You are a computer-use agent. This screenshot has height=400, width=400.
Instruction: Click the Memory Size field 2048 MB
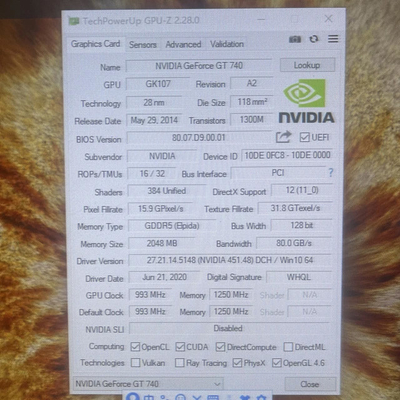click(162, 243)
